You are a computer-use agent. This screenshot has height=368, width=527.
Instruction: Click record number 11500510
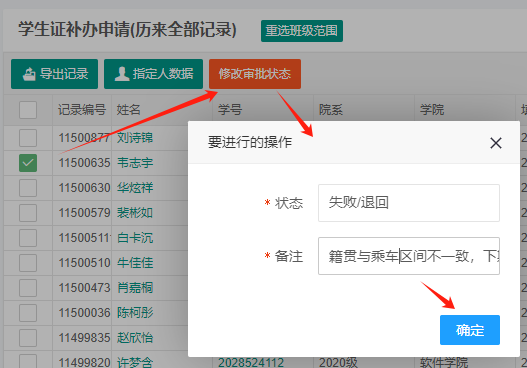(x=84, y=262)
